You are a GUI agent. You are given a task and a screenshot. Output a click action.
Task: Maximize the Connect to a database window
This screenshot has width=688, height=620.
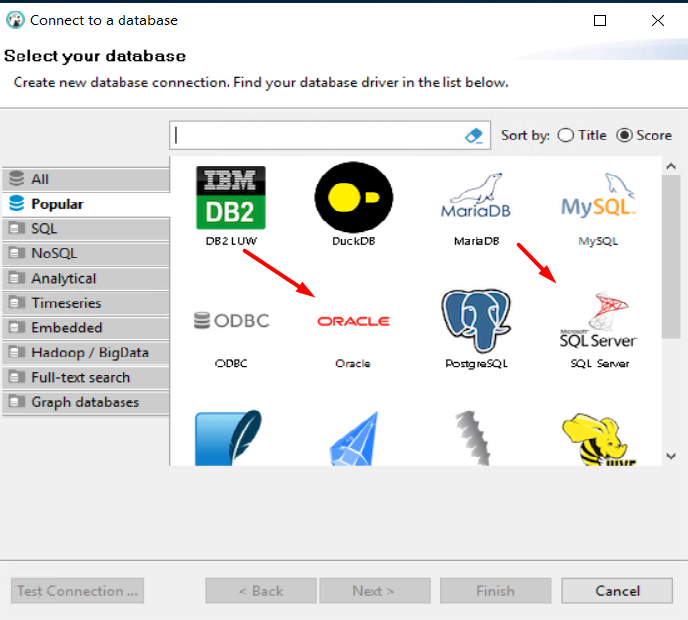(600, 21)
